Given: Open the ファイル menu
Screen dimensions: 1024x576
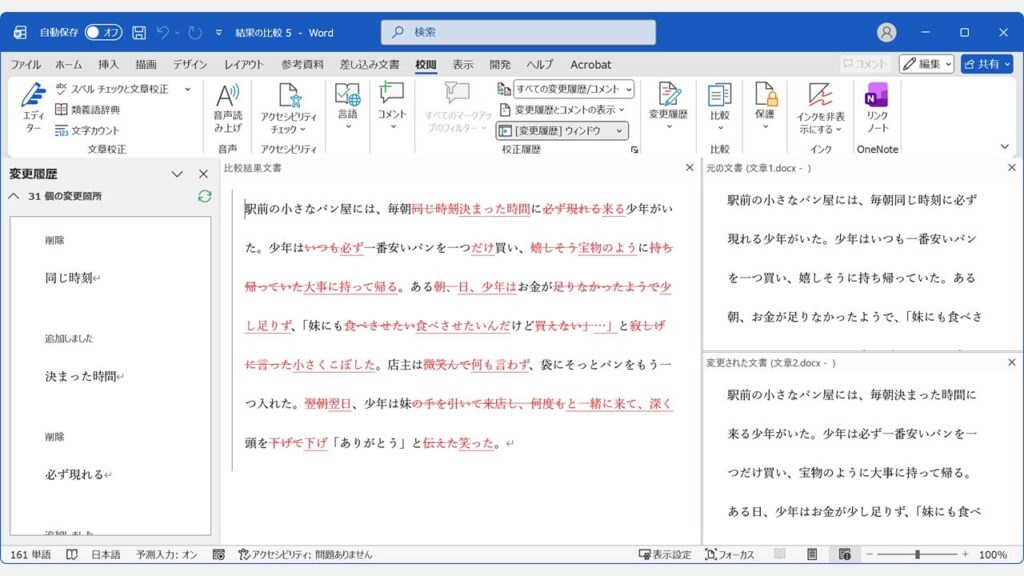Looking at the screenshot, I should (23, 63).
